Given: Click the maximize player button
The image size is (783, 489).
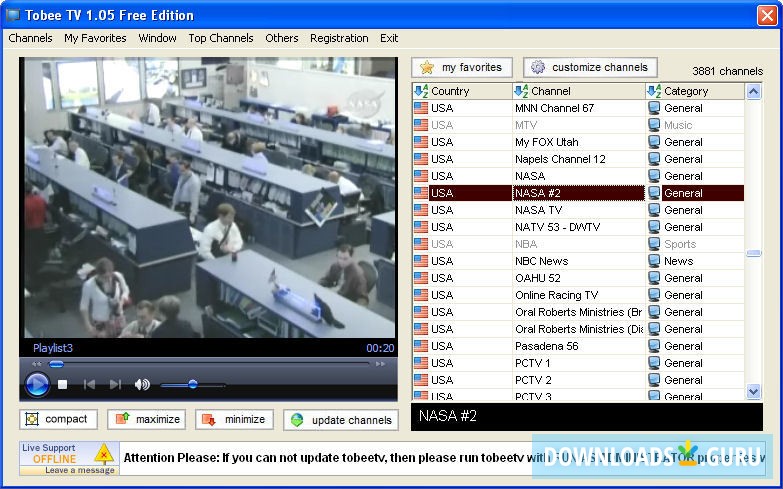Looking at the screenshot, I should click(146, 420).
